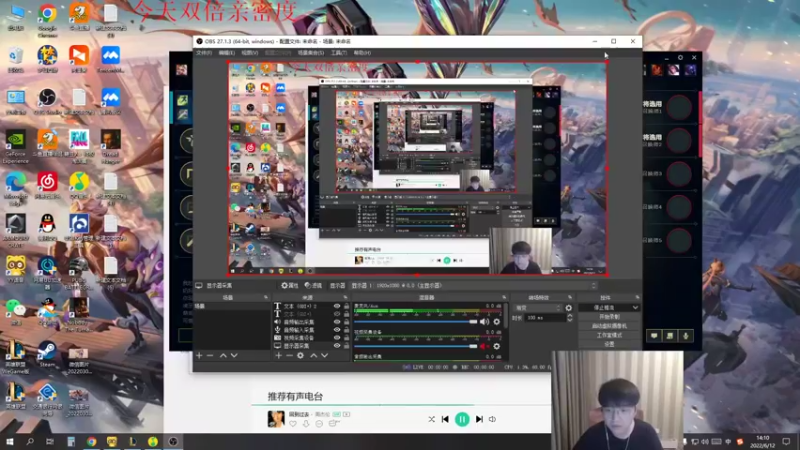Move scene up in the scenes panel

tap(223, 356)
